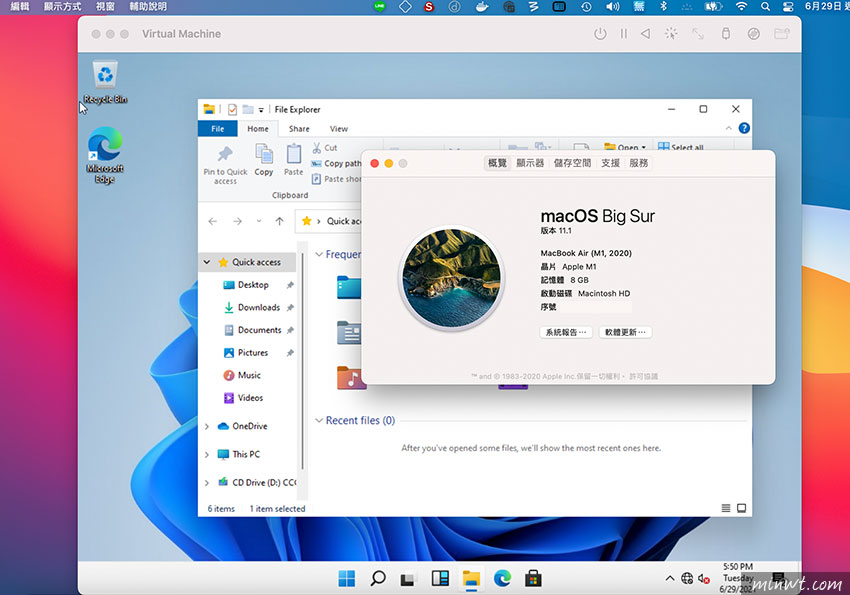Go forward in File Explorer navigation
Screen dimensions: 850x595
[237, 221]
